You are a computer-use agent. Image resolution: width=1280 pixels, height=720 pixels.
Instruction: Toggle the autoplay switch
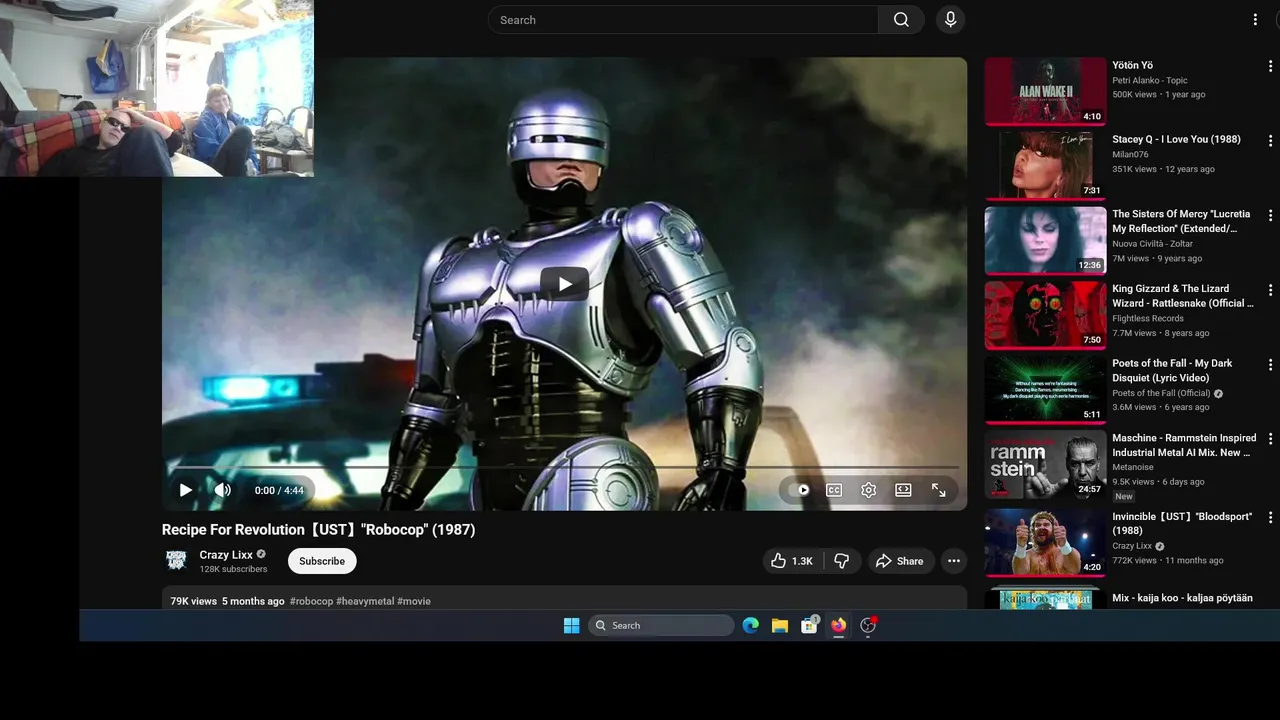(x=799, y=490)
